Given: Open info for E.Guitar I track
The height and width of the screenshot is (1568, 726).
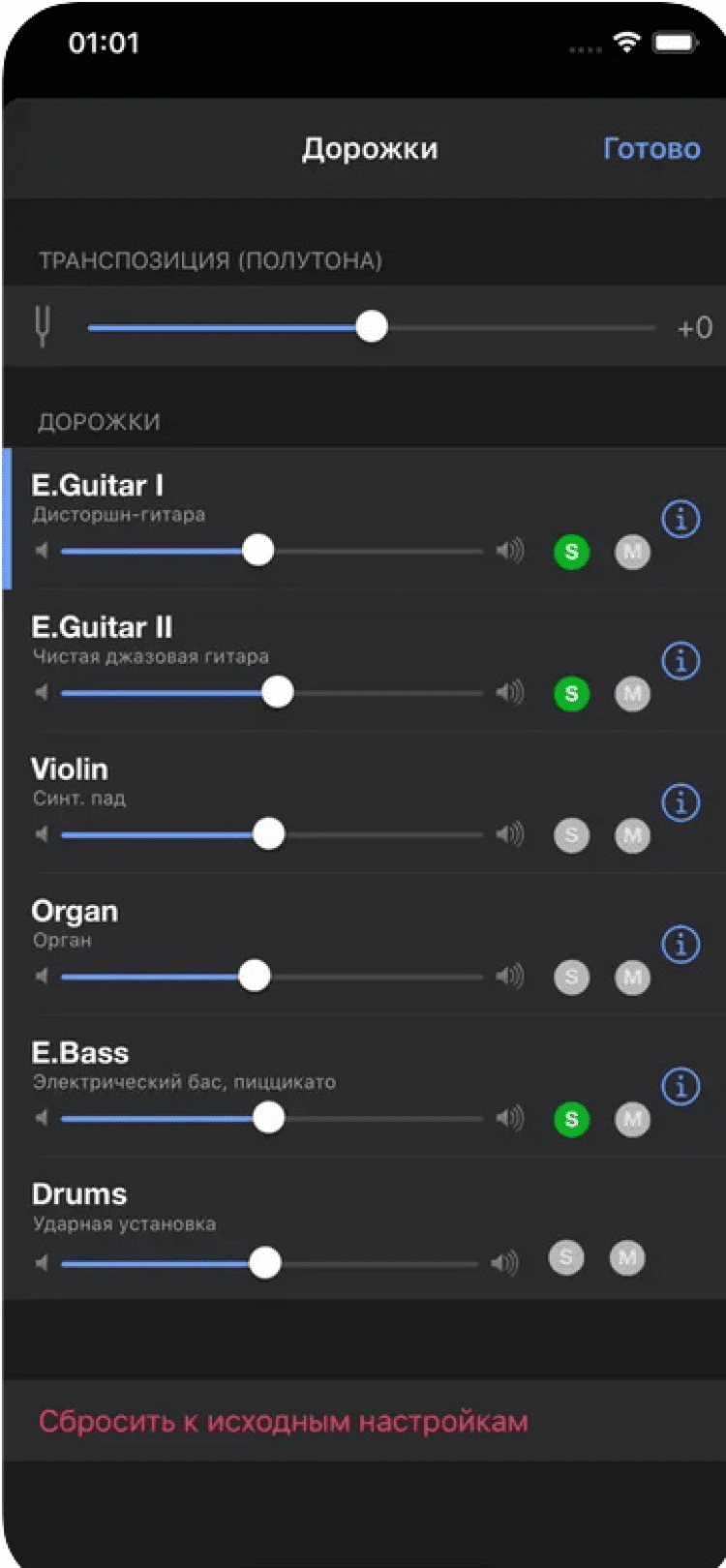Looking at the screenshot, I should point(681,520).
